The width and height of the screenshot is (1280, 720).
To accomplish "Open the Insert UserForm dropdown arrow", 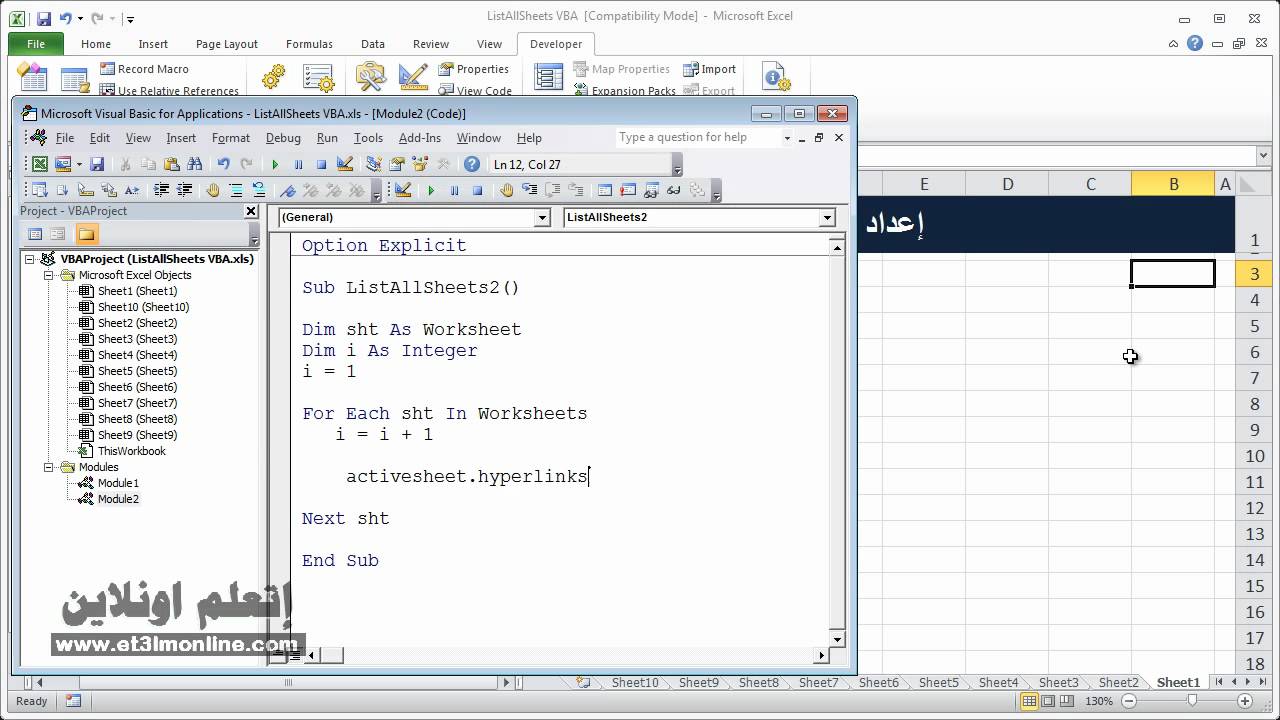I will [x=79, y=164].
